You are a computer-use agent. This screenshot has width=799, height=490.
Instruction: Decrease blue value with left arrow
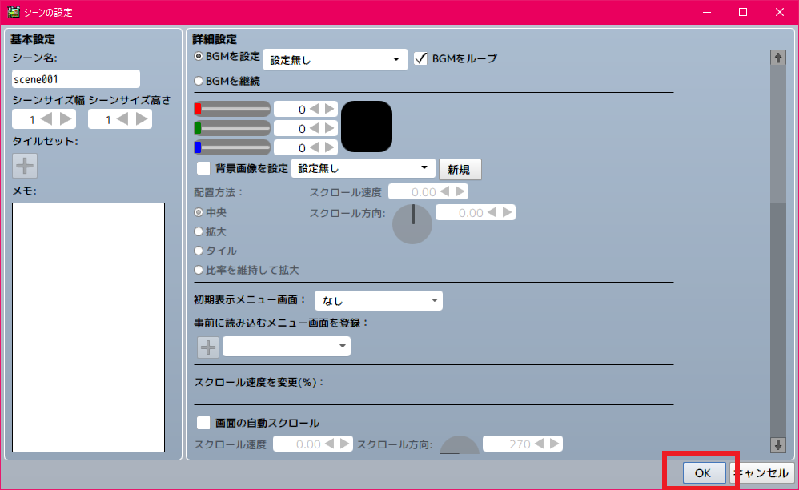pos(315,148)
